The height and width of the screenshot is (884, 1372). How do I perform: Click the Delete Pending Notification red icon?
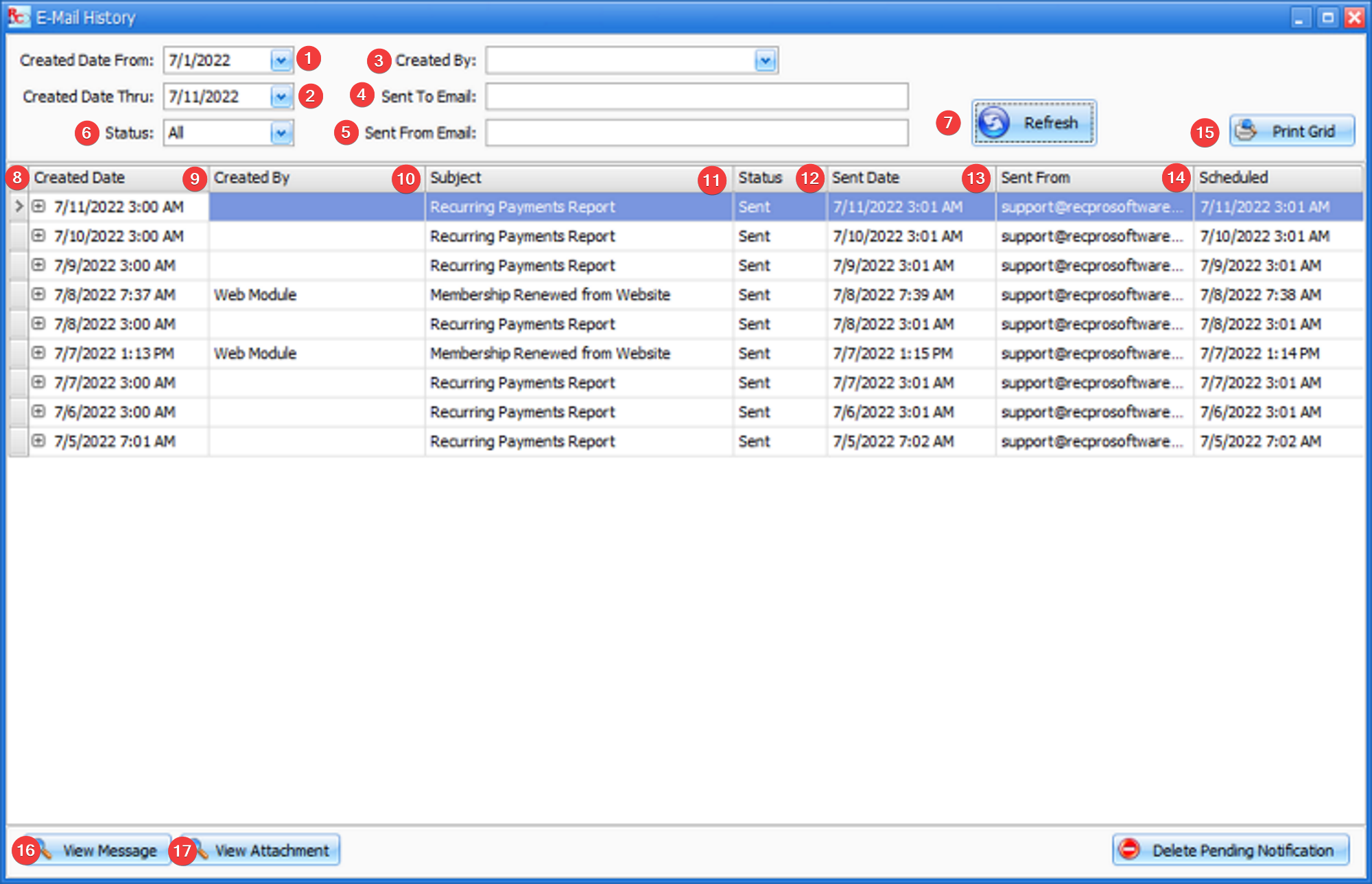[x=1129, y=850]
